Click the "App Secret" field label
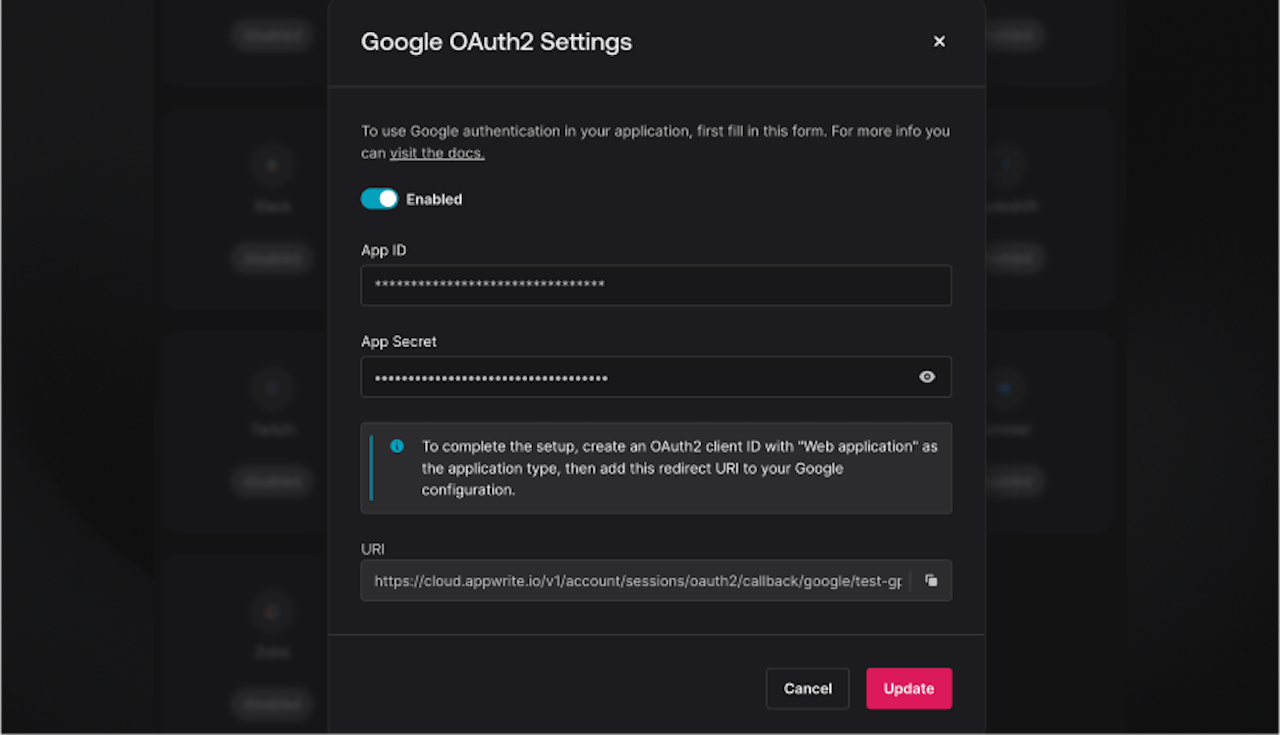The width and height of the screenshot is (1280, 735). tap(399, 341)
